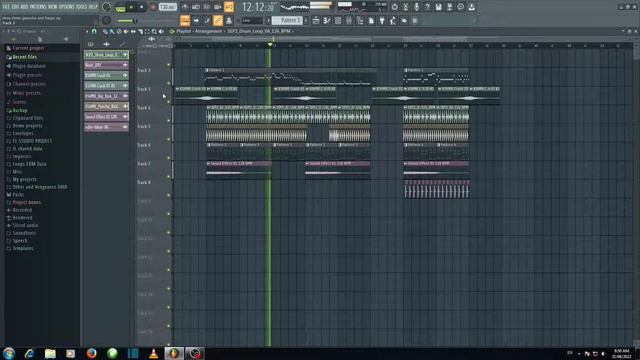640x360 pixels.
Task: Click the download content library icon
Action: [x=471, y=7]
